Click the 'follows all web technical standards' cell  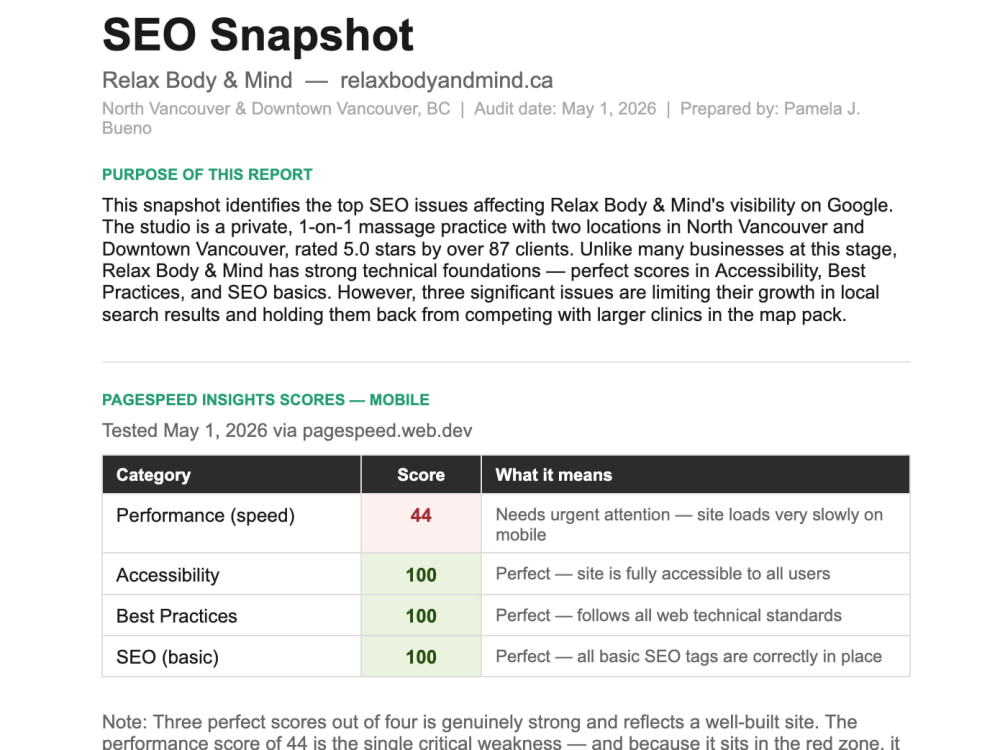[695, 615]
